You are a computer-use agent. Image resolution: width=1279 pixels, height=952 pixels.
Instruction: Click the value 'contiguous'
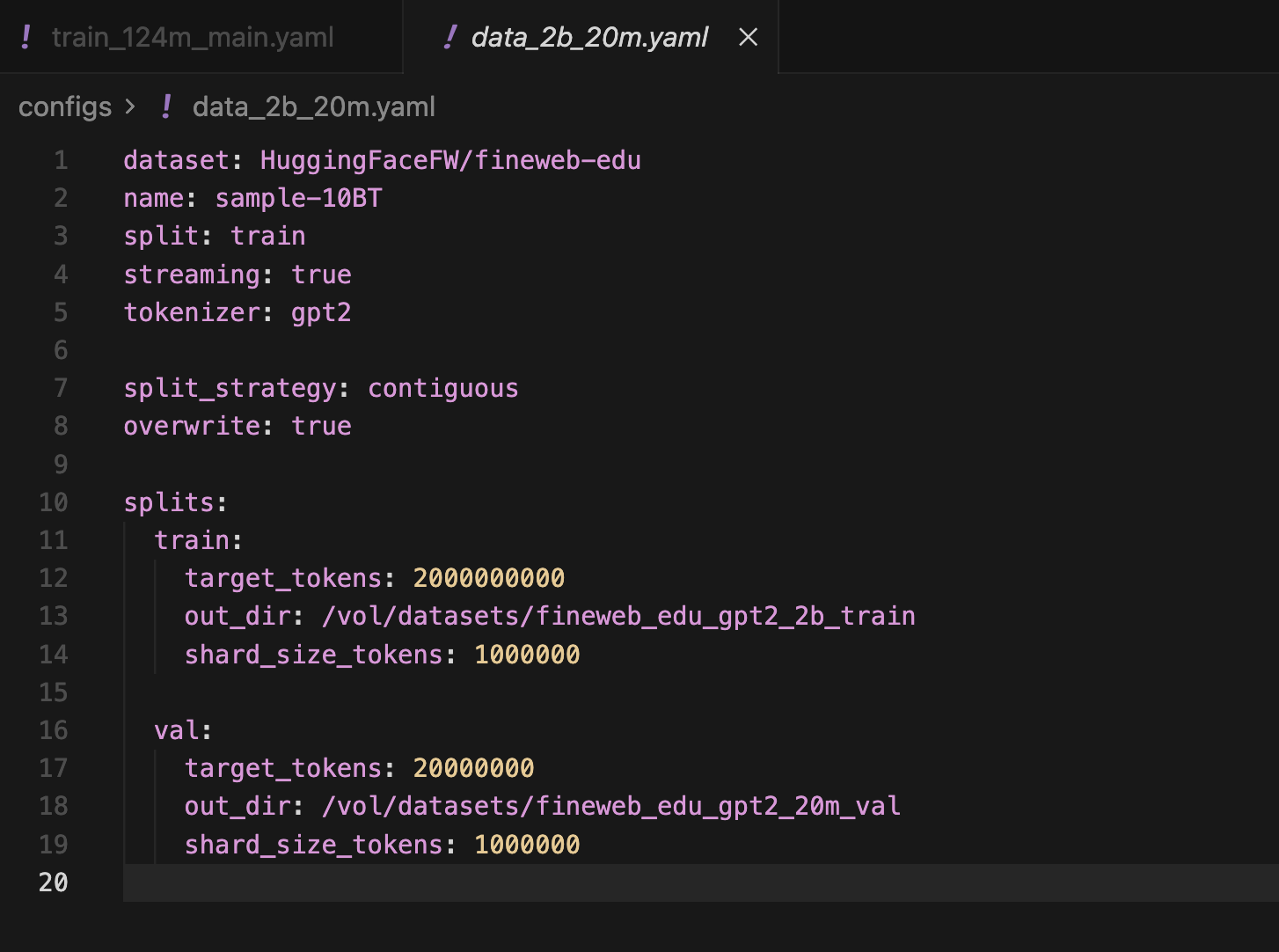tap(443, 388)
